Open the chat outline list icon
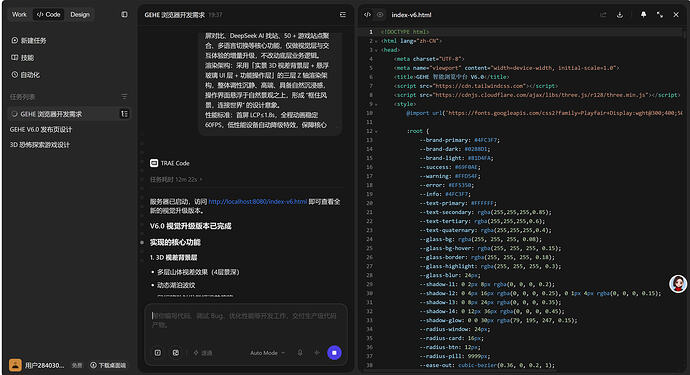The height and width of the screenshot is (375, 690). pyautogui.click(x=343, y=15)
